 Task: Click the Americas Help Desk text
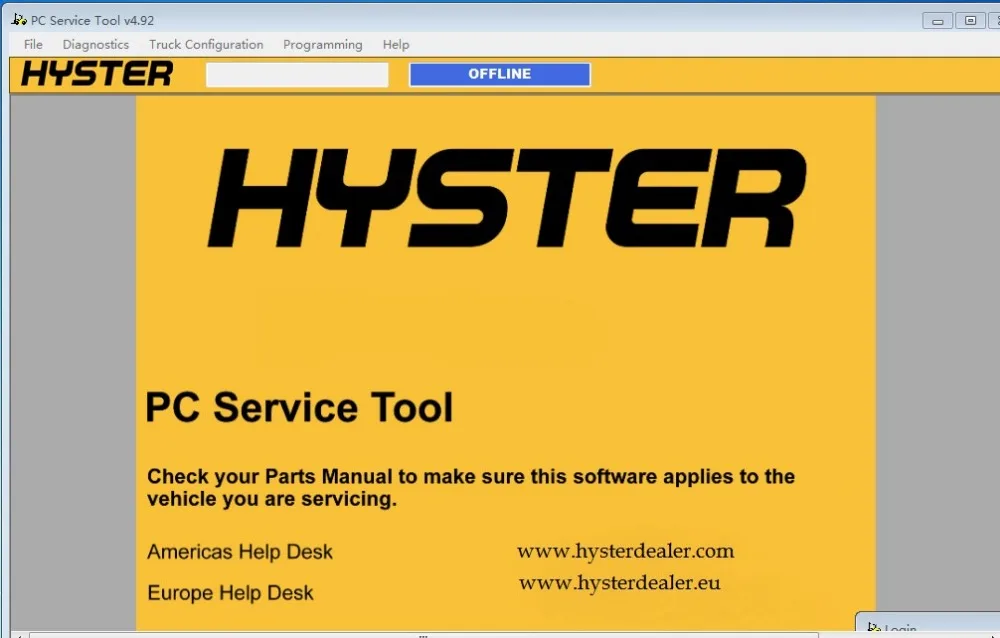coord(240,552)
